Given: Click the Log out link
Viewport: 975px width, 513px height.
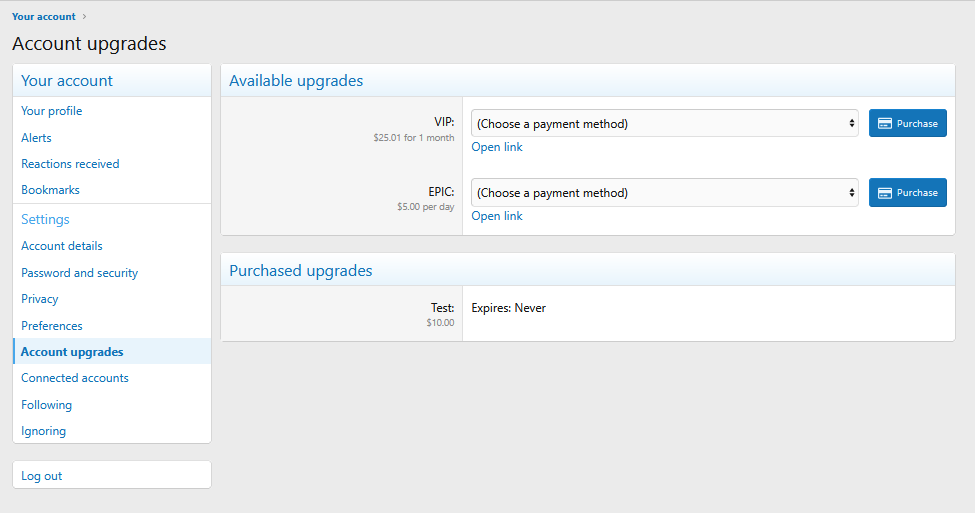Looking at the screenshot, I should click(42, 476).
